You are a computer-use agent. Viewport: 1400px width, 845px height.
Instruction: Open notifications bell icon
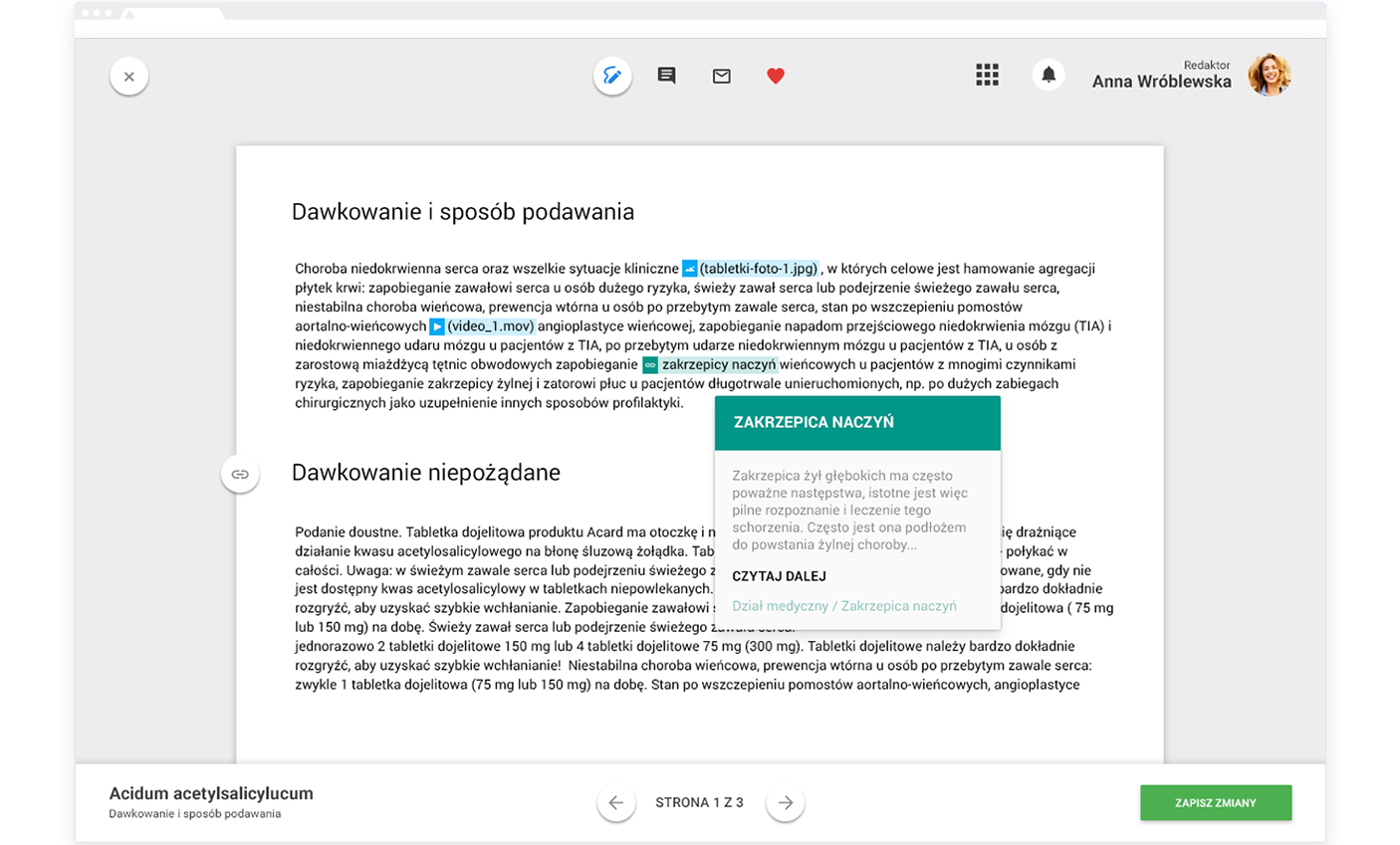click(x=1049, y=75)
